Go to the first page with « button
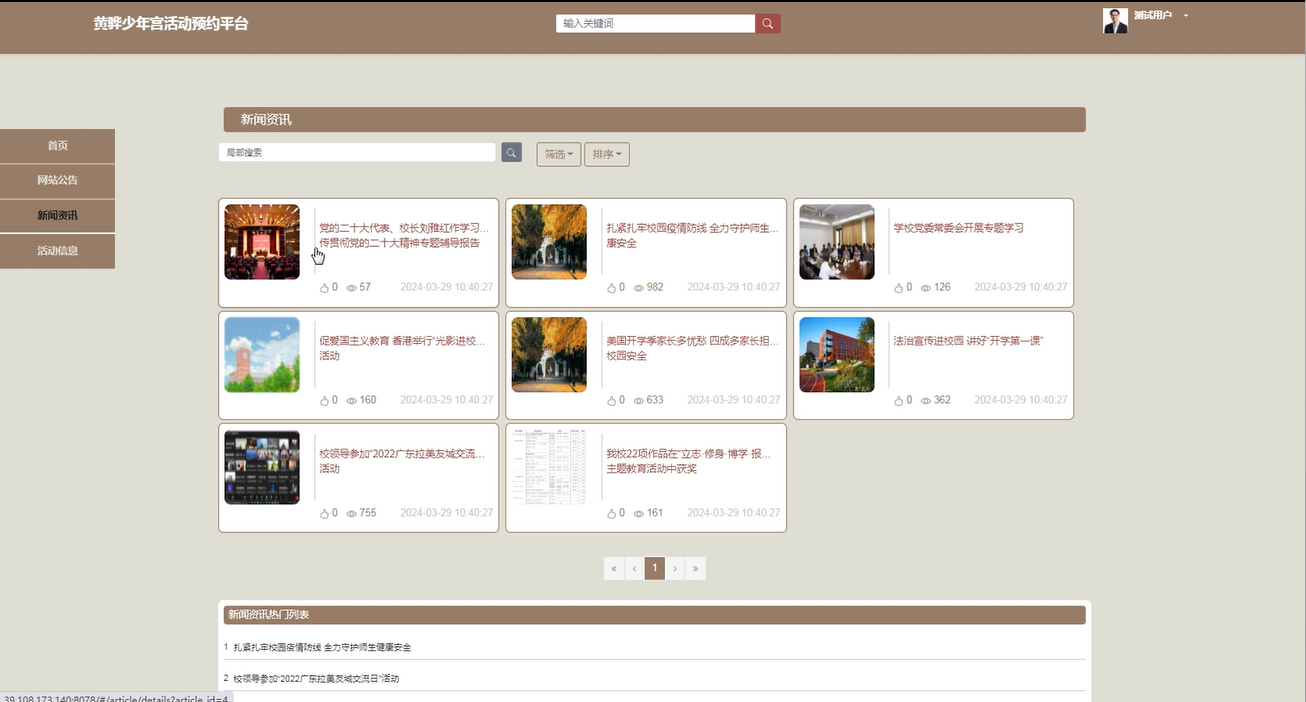 (x=614, y=568)
